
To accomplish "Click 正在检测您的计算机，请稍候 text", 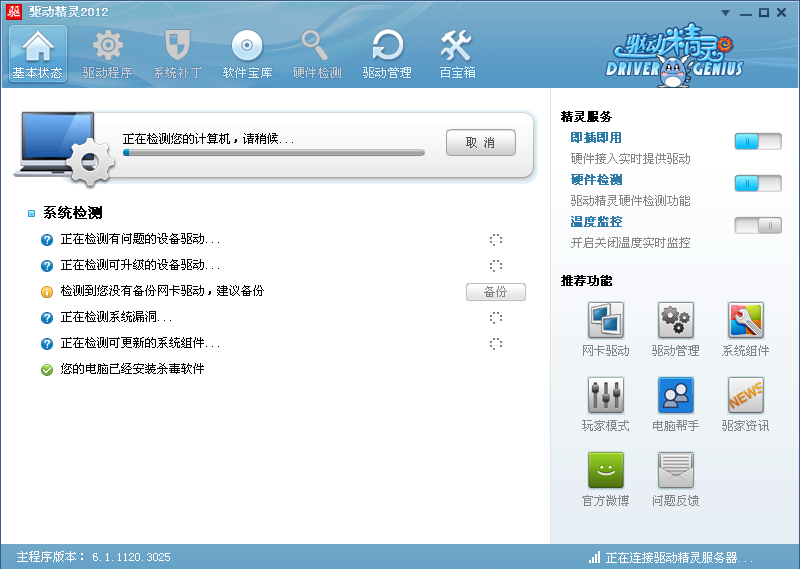I will pyautogui.click(x=208, y=139).
